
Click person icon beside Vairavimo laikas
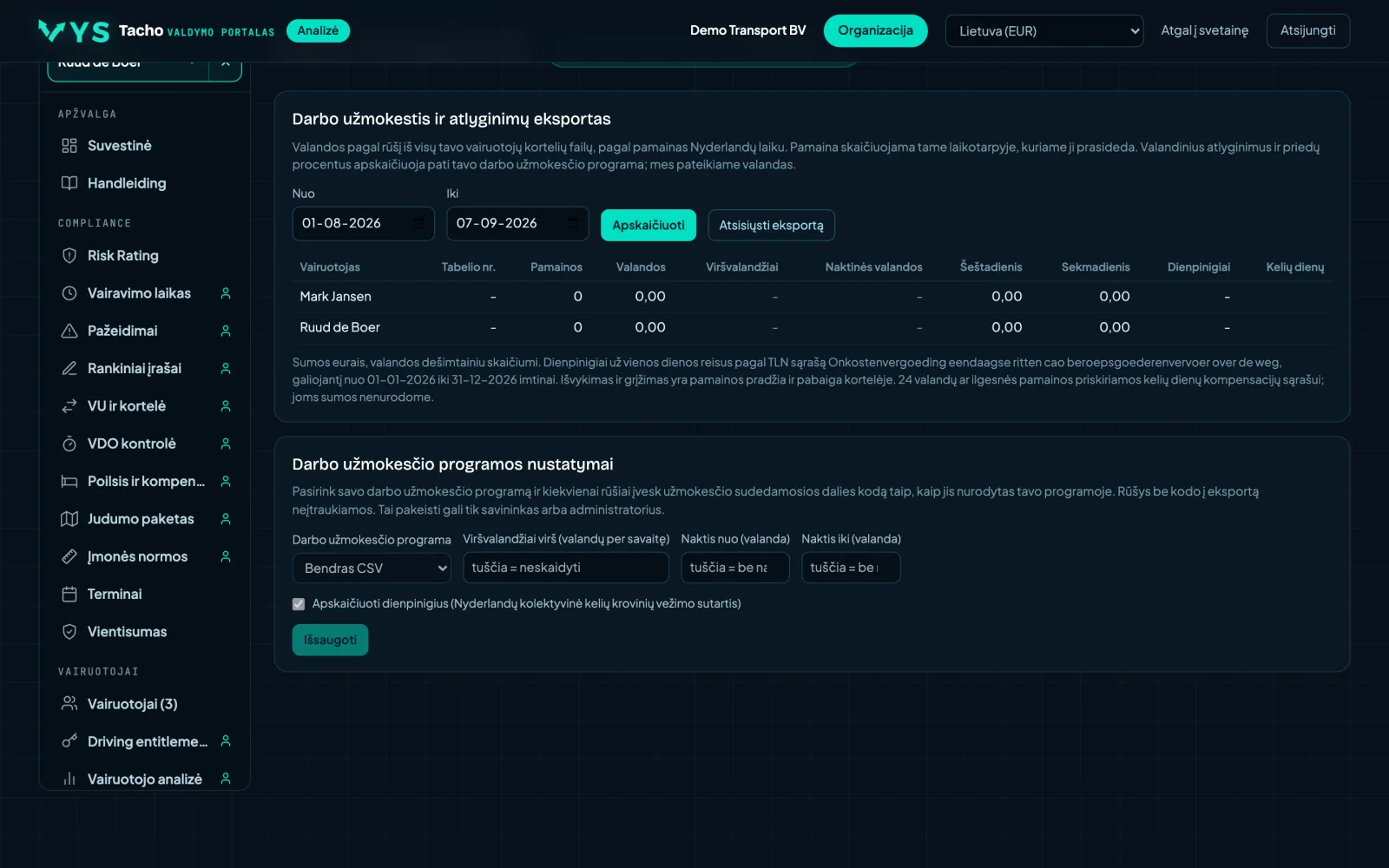coord(226,293)
